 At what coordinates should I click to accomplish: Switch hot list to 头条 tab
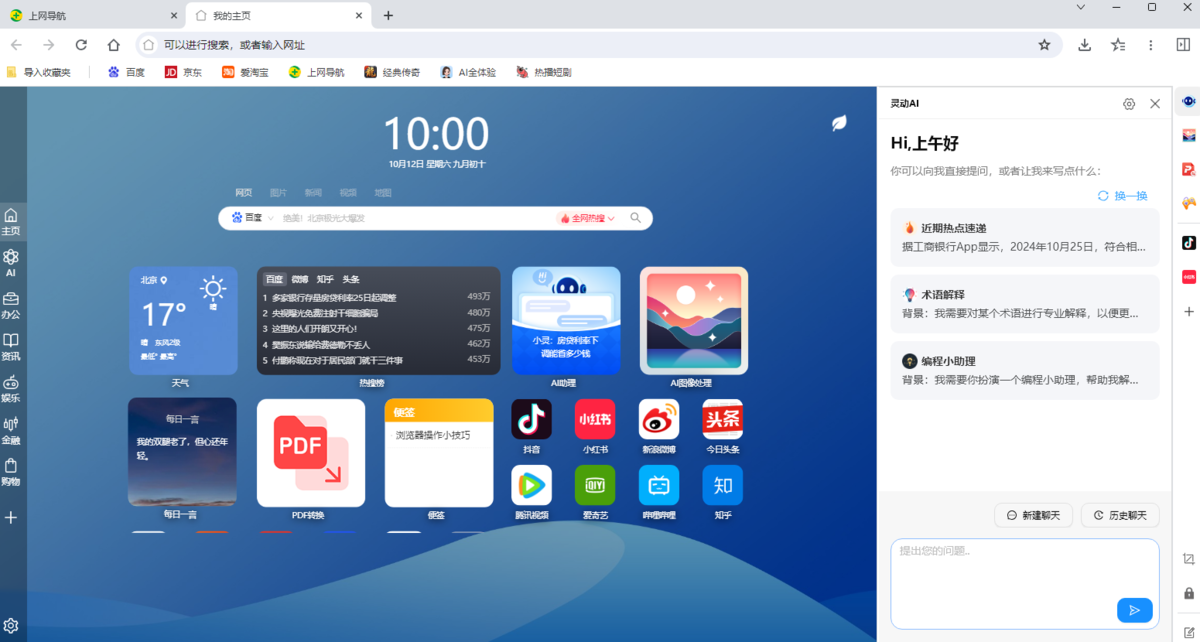351,279
